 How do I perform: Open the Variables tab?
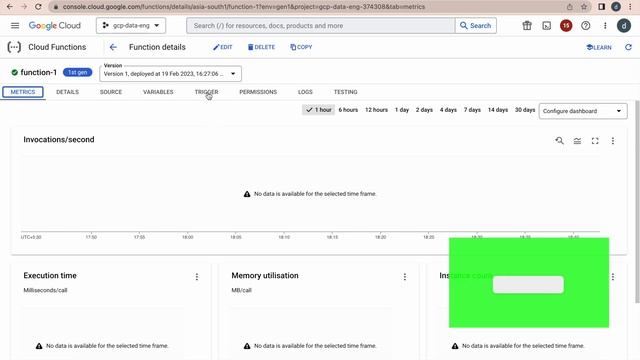click(158, 92)
